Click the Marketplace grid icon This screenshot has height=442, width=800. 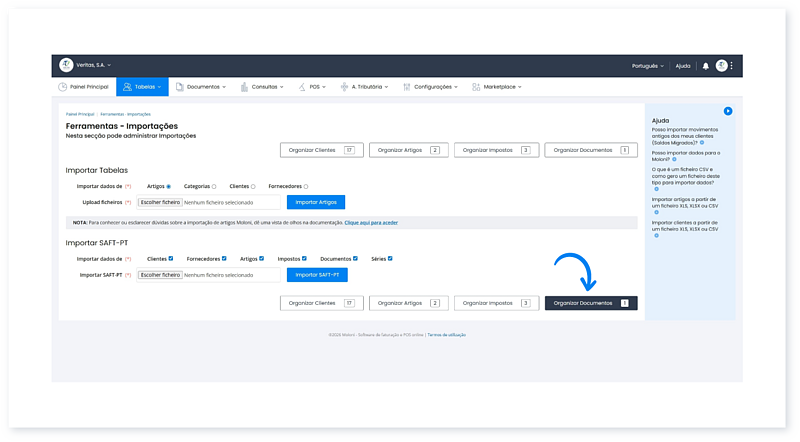[x=475, y=87]
